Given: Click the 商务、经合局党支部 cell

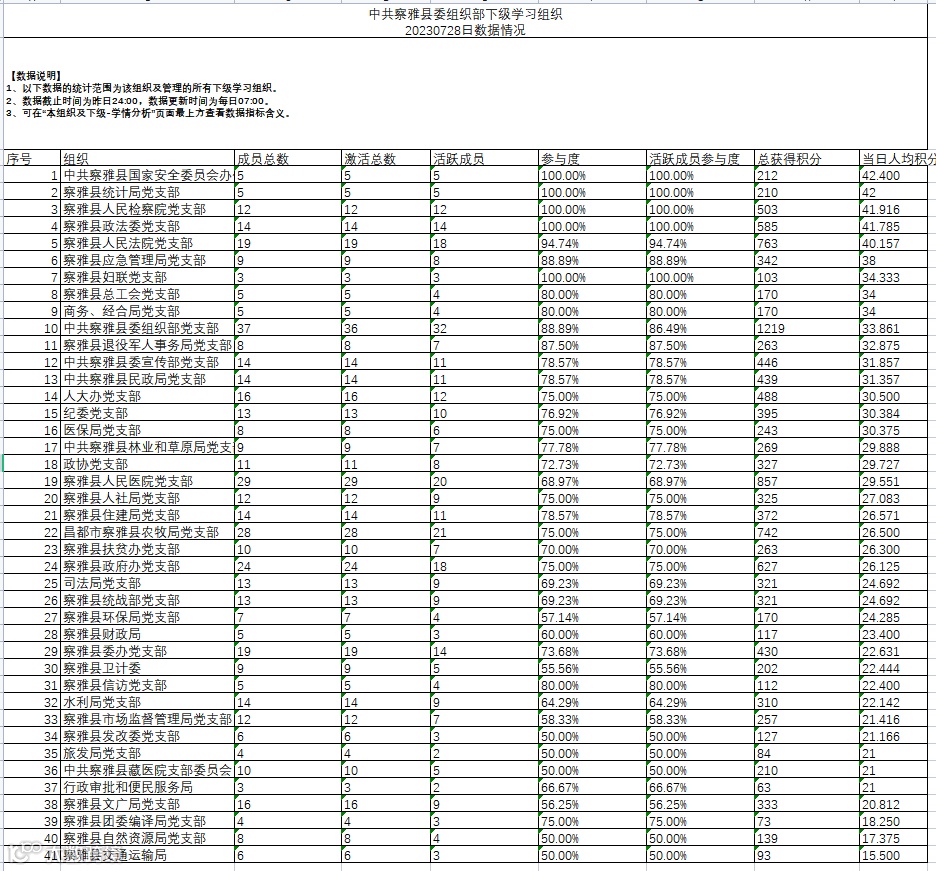Looking at the screenshot, I should pos(147,312).
